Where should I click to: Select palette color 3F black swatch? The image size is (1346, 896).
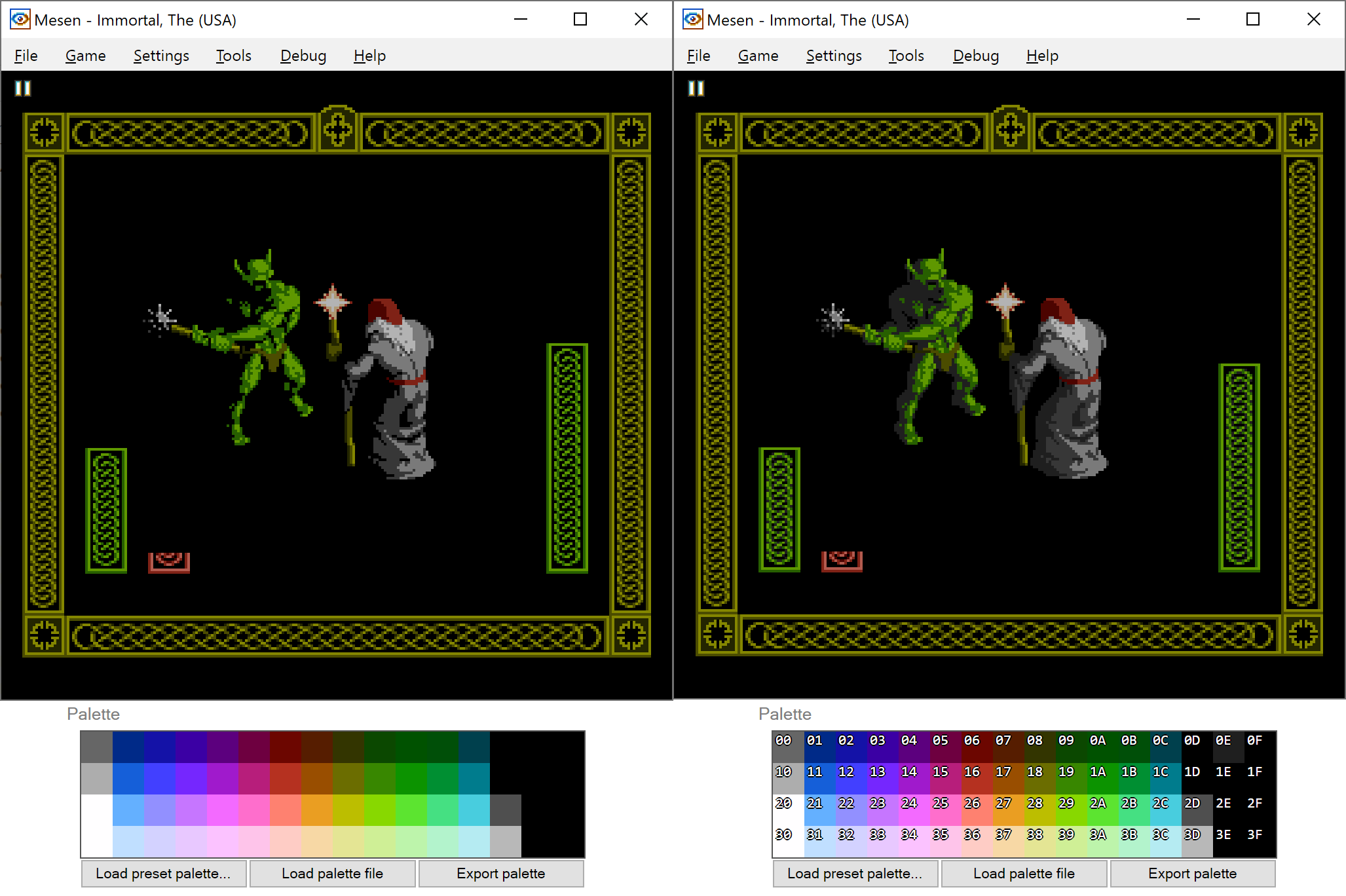coord(1260,842)
